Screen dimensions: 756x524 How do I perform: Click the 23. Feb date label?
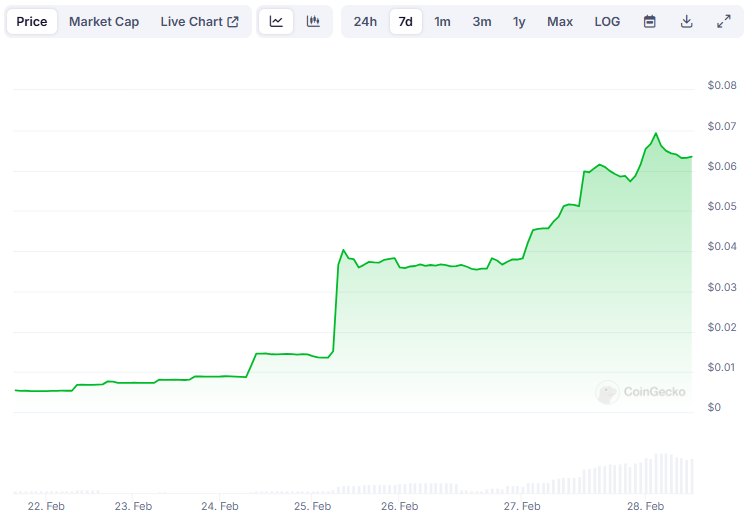click(133, 506)
